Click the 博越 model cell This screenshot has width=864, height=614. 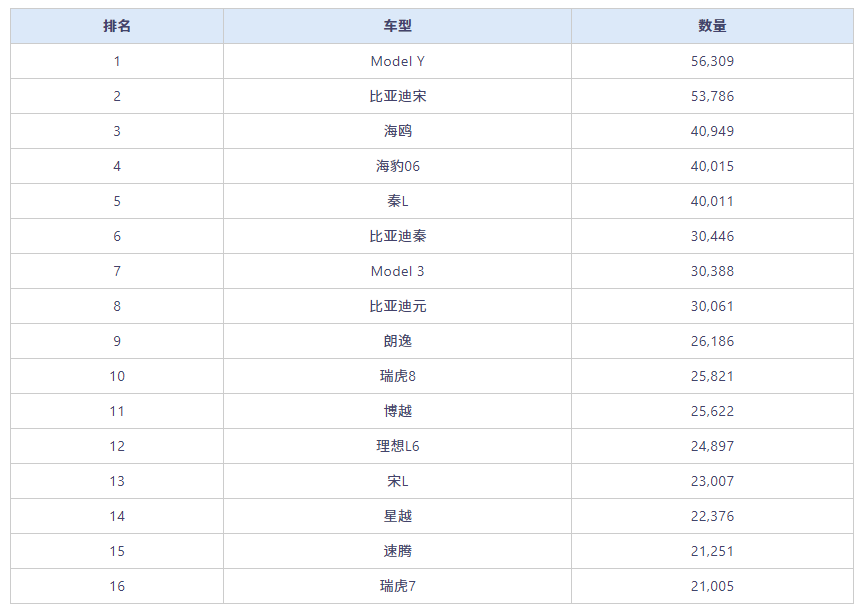coord(397,411)
